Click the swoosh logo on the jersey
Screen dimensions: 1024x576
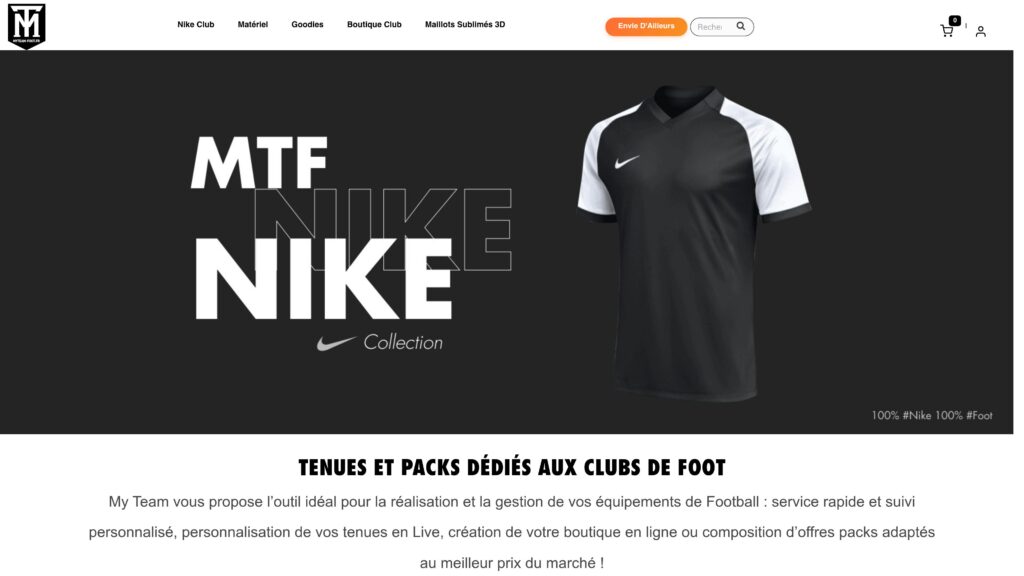tap(627, 161)
